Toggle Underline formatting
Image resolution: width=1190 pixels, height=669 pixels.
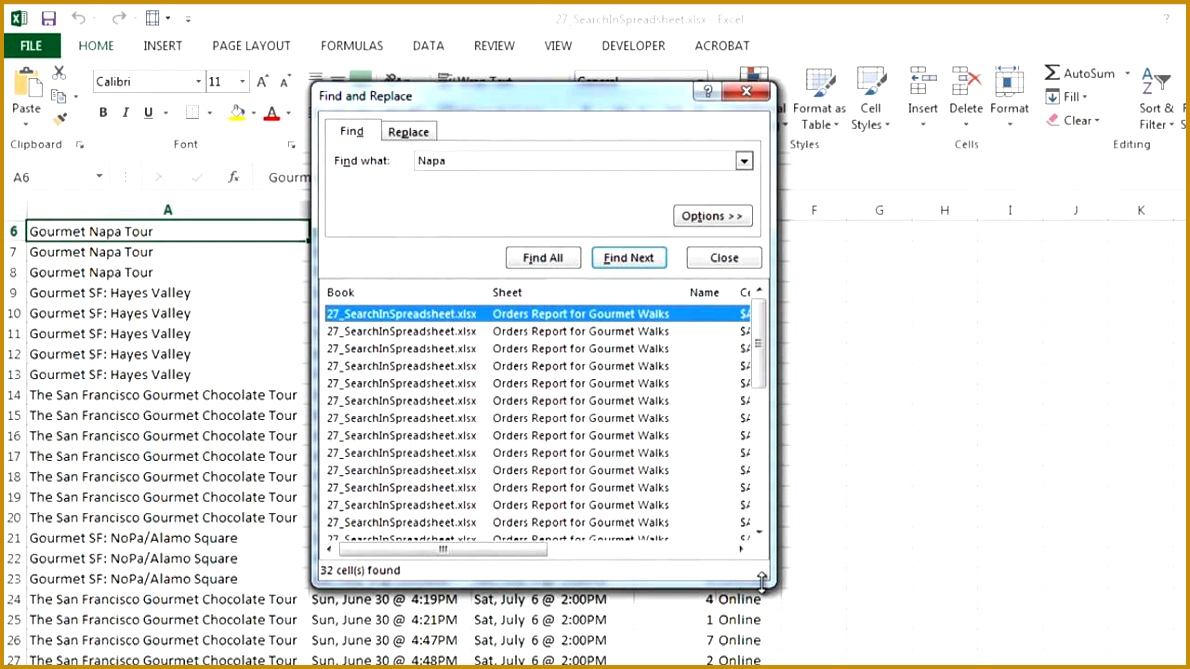[x=148, y=112]
